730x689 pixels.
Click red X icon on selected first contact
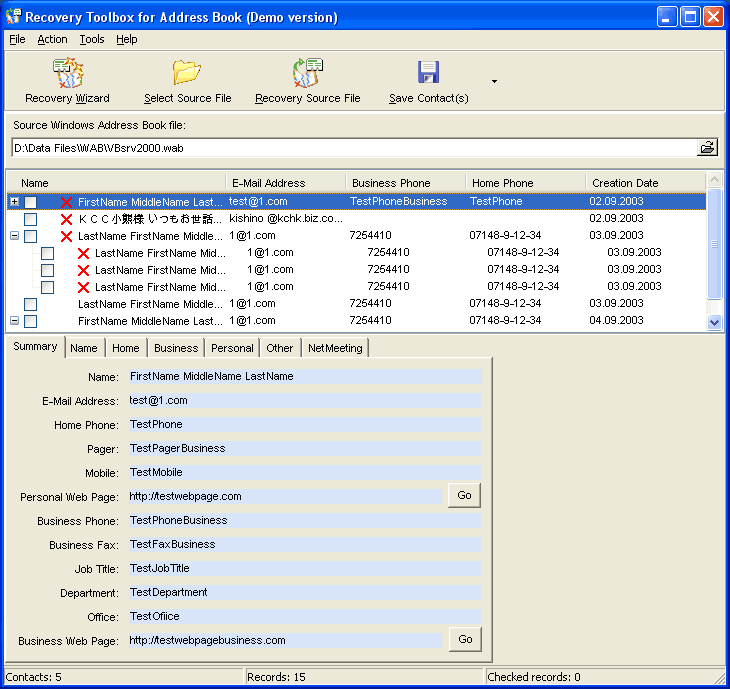click(x=67, y=202)
